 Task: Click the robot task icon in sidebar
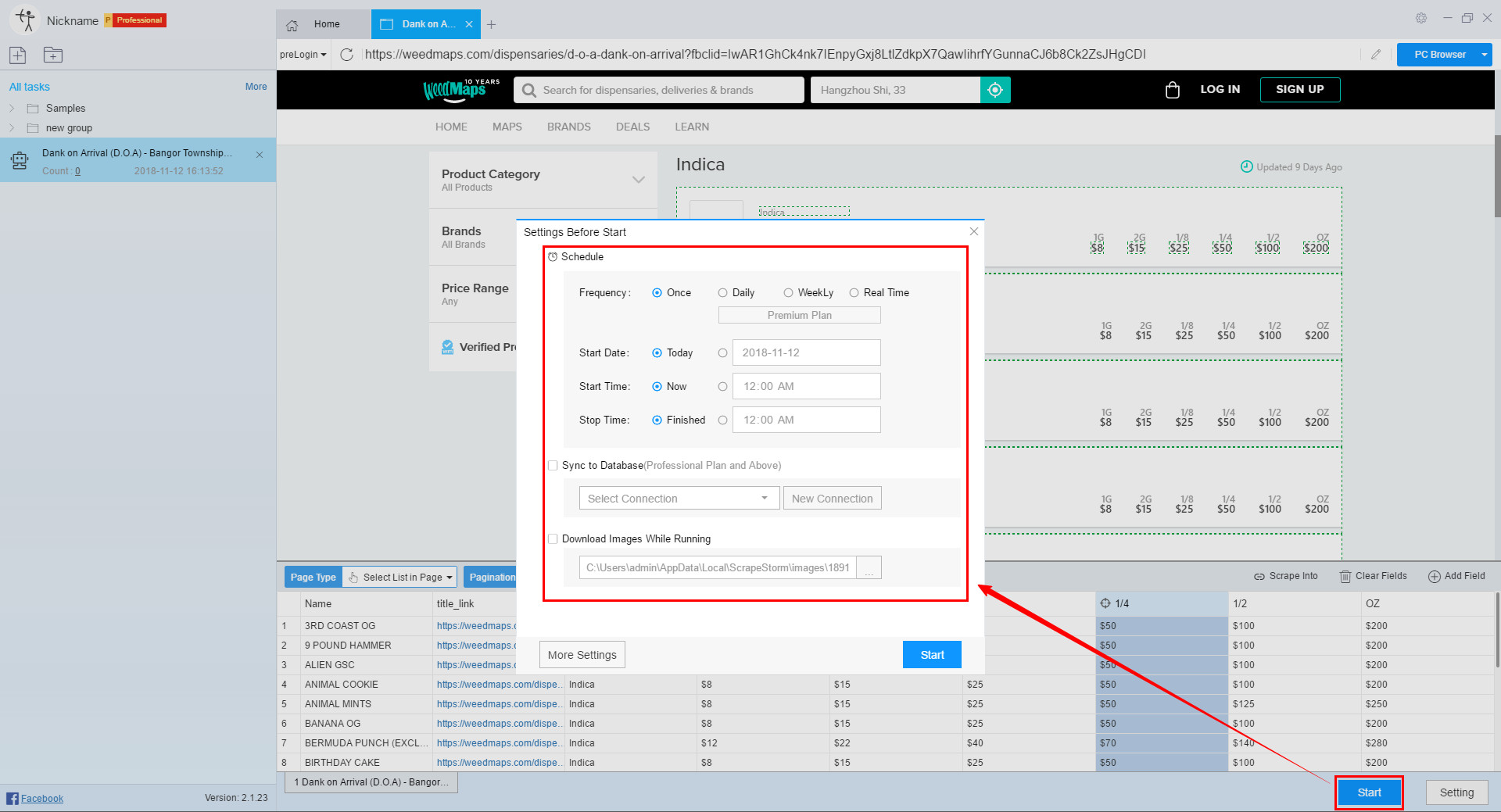coord(20,161)
